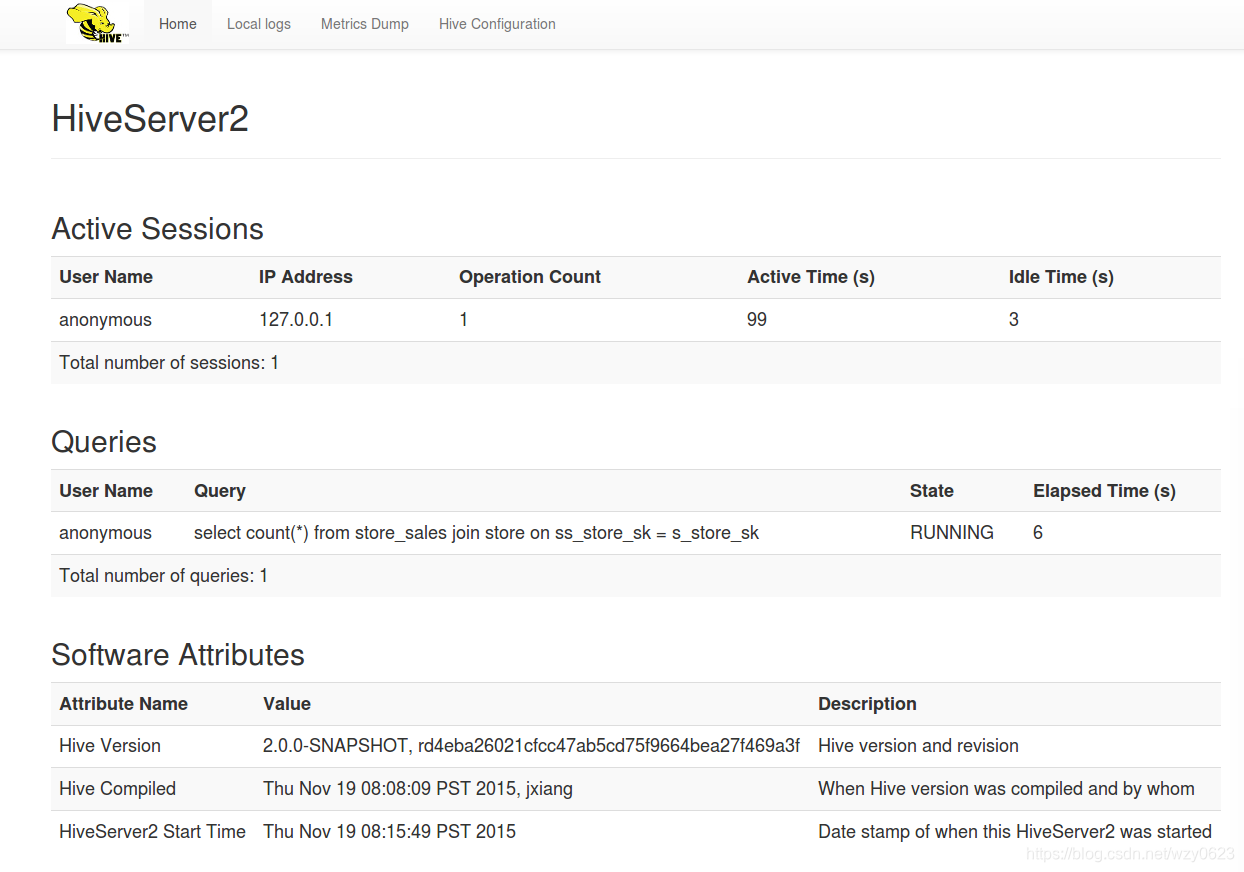Click the IP Address column header
This screenshot has width=1244, height=872.
point(306,277)
